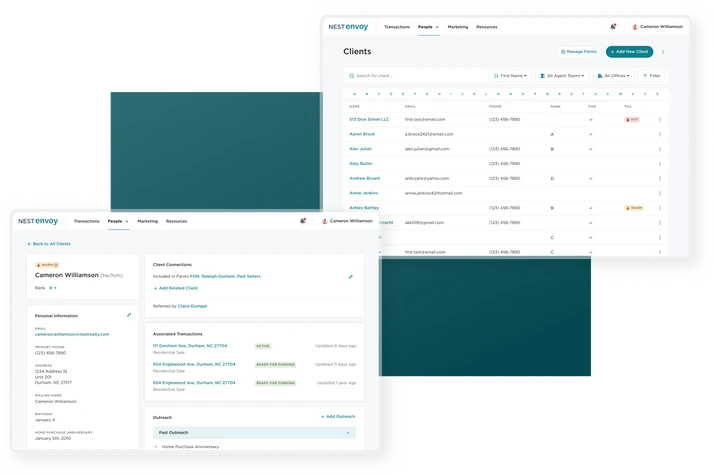Click the ACTIVE status badge for 111 Gresham Ave
The width and height of the screenshot is (714, 475).
[x=263, y=346]
